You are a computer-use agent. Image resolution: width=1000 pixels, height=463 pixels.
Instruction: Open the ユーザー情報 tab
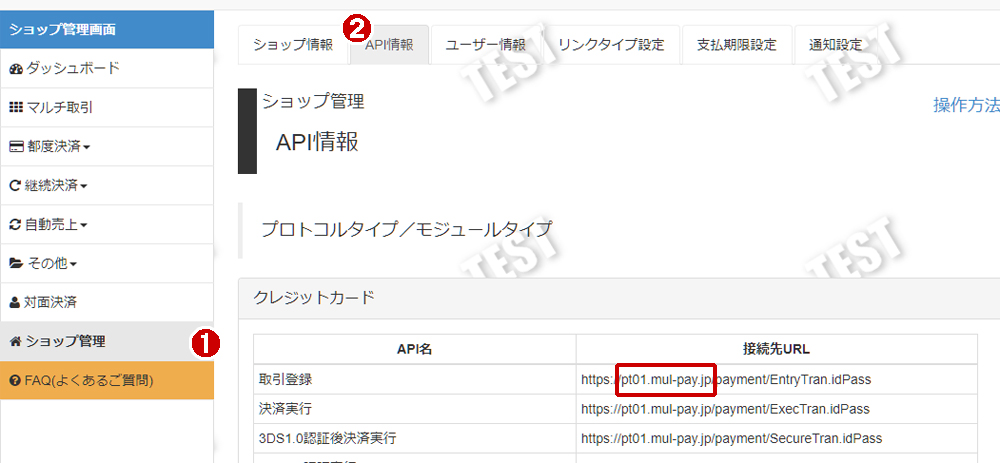[485, 45]
